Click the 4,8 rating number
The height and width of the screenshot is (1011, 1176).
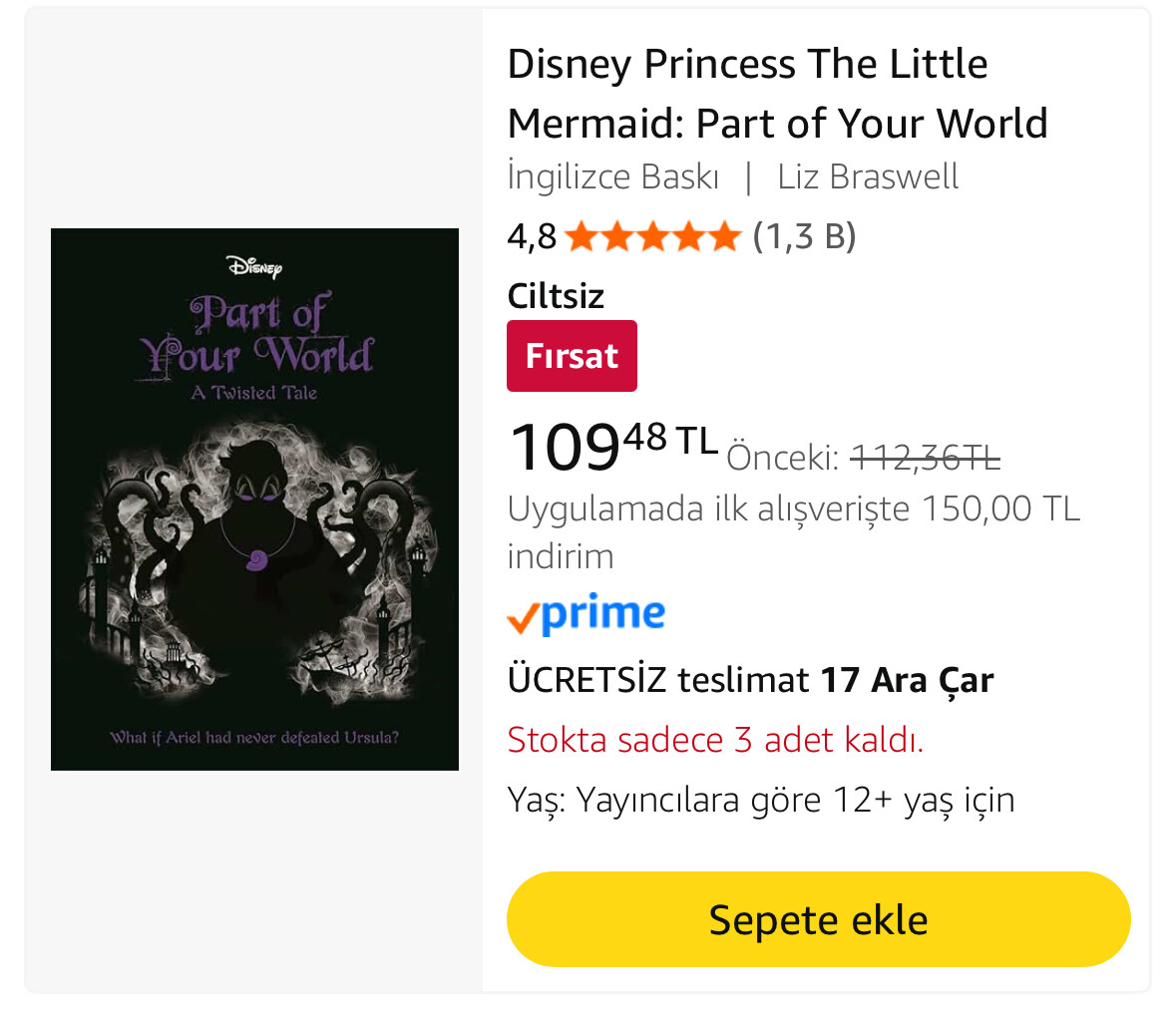(532, 236)
